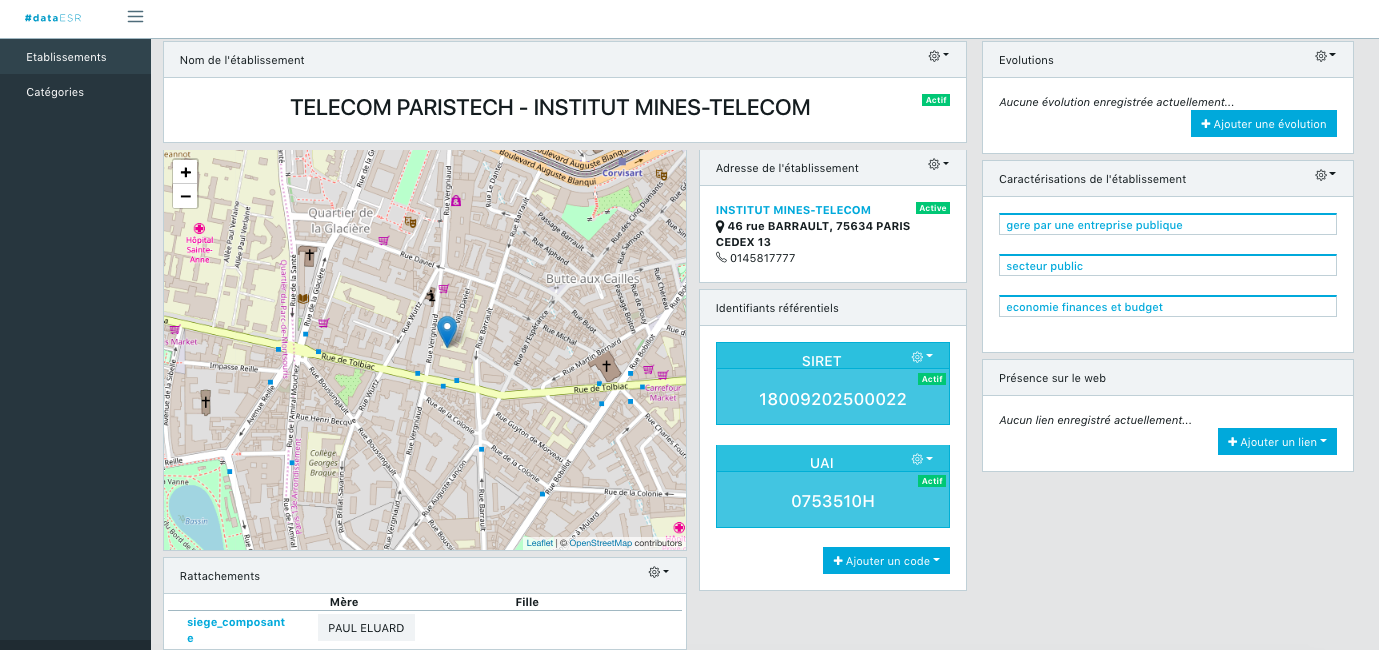Click Actif badge on SIRET card
The width and height of the screenshot is (1379, 650).
[x=932, y=379]
